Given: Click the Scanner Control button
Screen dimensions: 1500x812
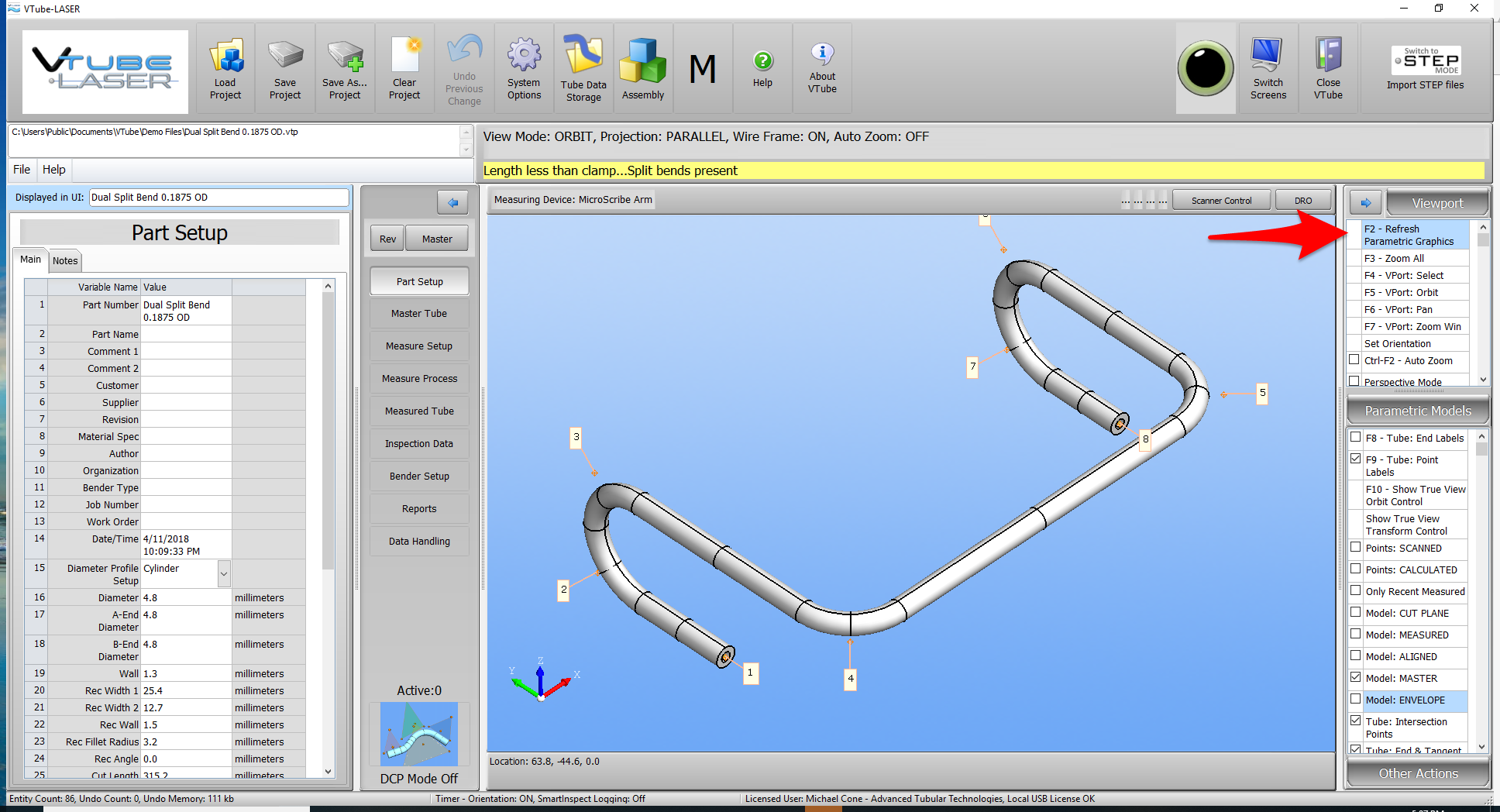Looking at the screenshot, I should tap(1221, 201).
